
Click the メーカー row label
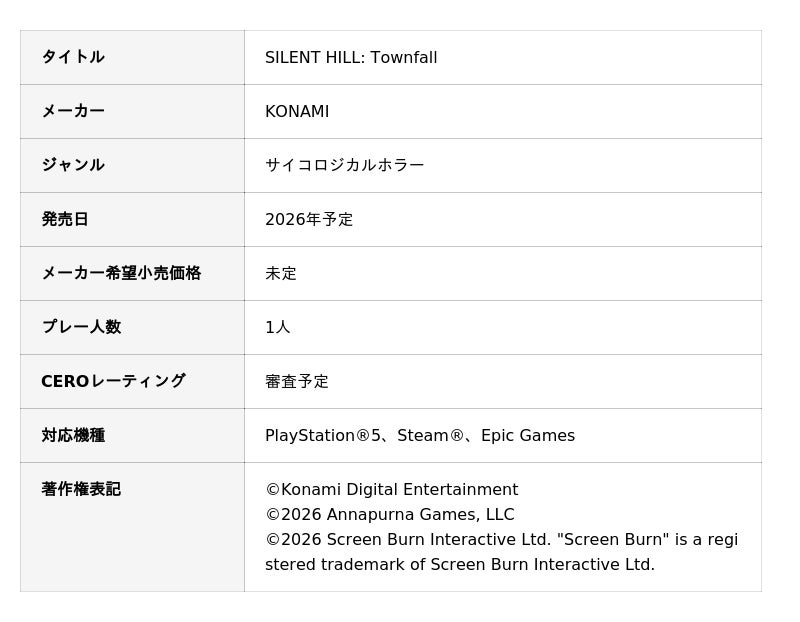(x=73, y=111)
